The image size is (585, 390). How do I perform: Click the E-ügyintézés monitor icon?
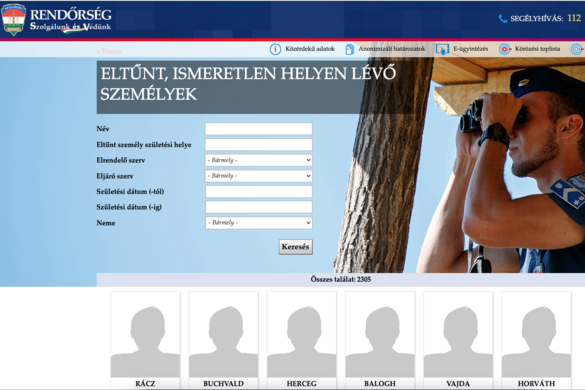pyautogui.click(x=442, y=49)
